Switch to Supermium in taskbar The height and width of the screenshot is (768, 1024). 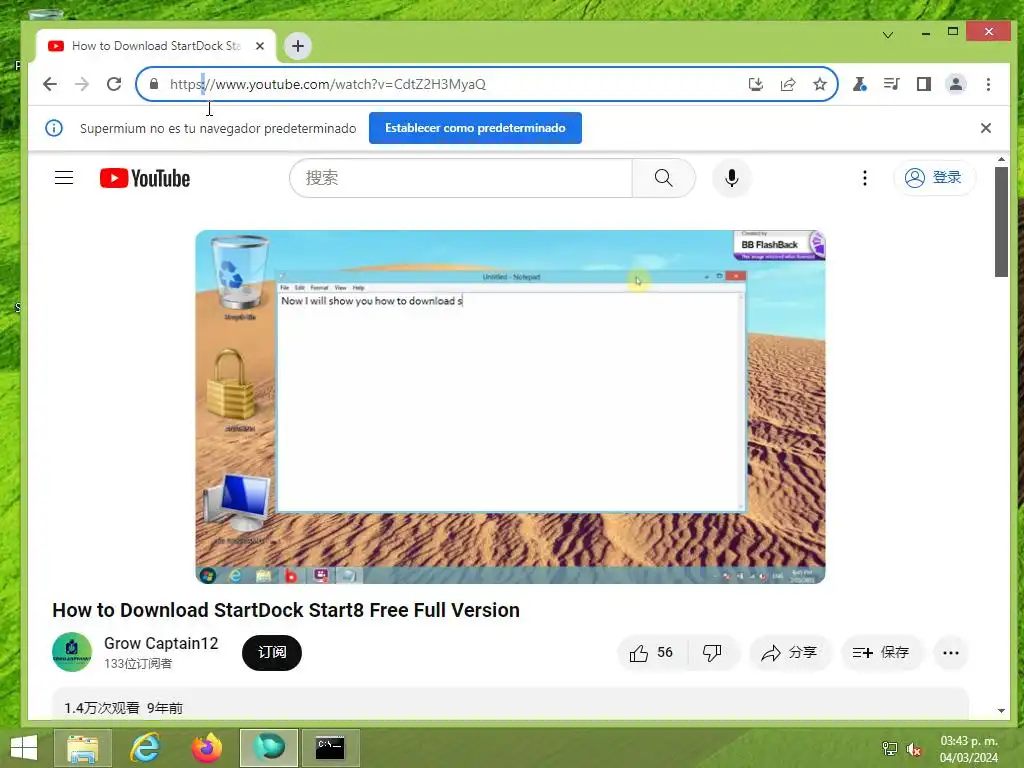coord(268,748)
